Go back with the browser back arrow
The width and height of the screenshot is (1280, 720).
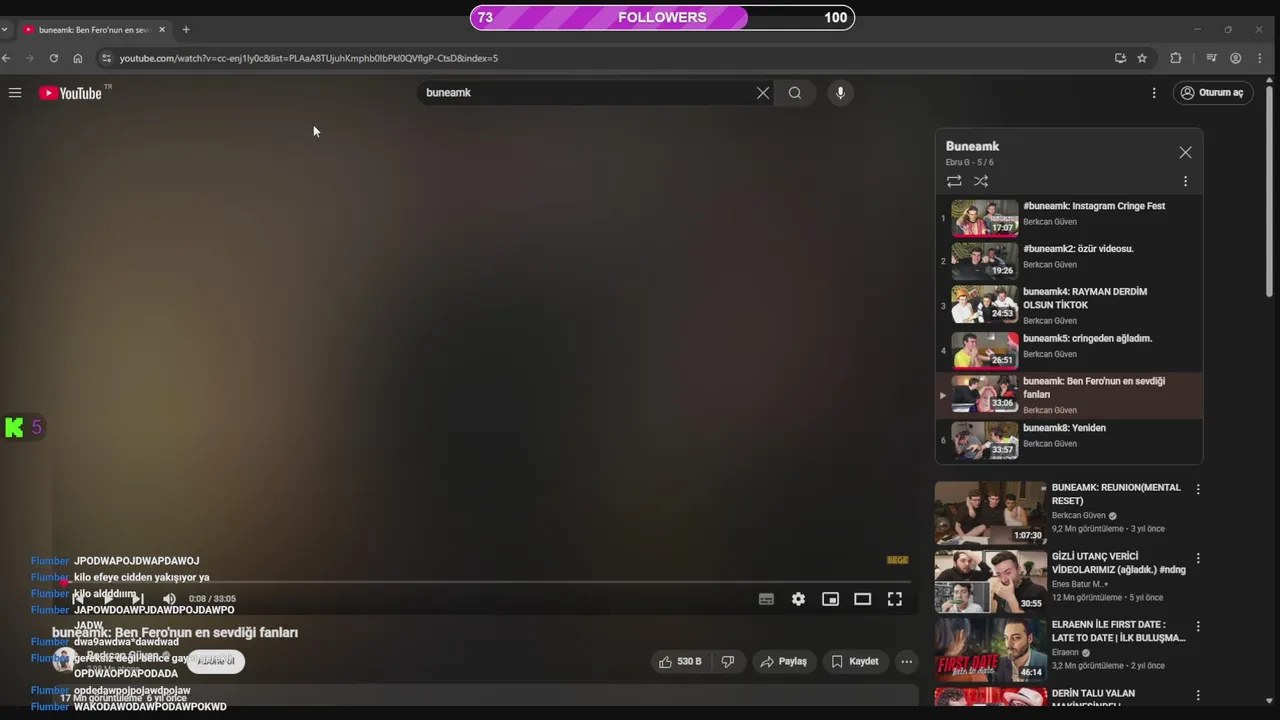click(7, 58)
